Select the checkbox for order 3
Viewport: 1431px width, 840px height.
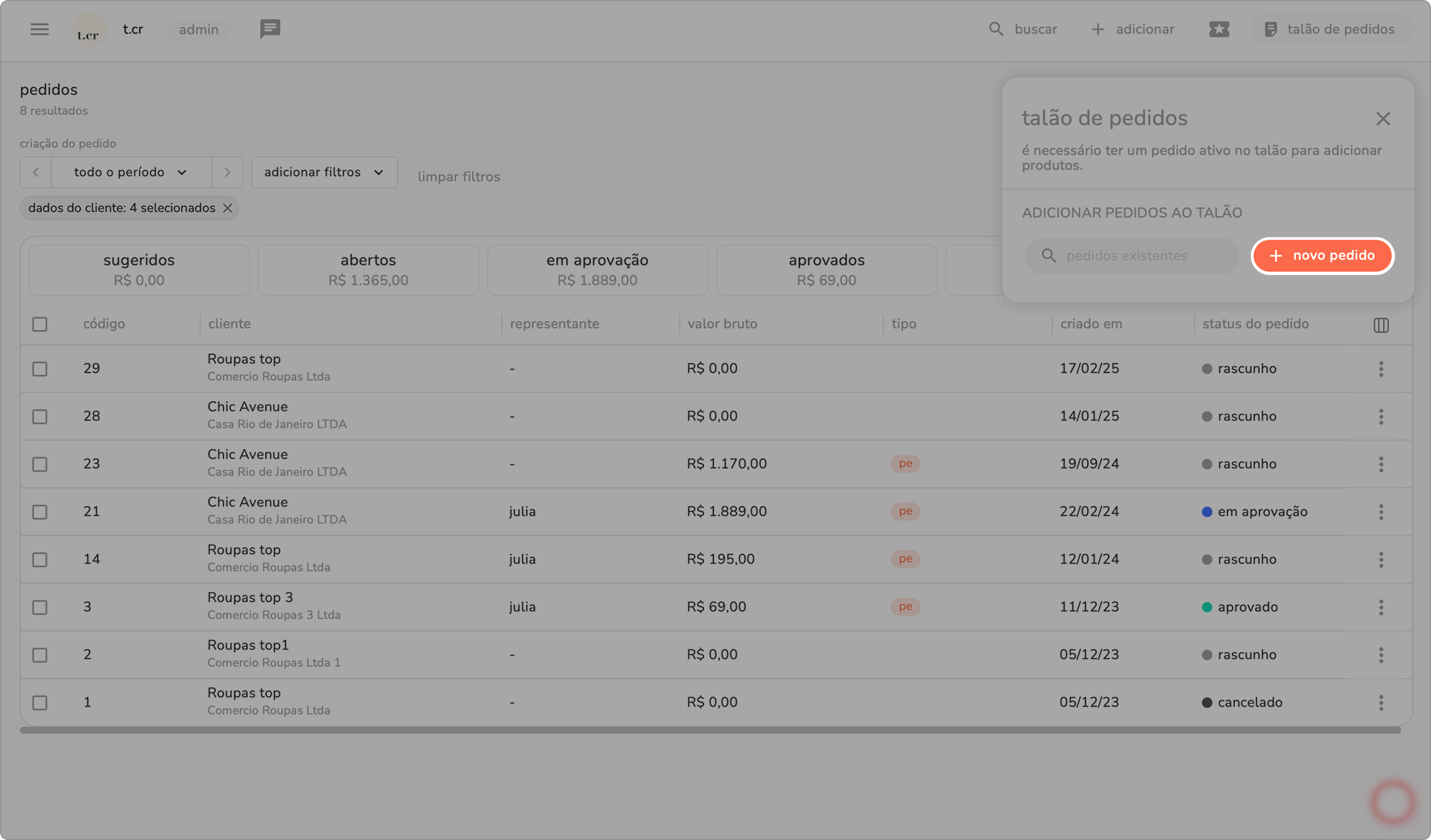(x=40, y=608)
